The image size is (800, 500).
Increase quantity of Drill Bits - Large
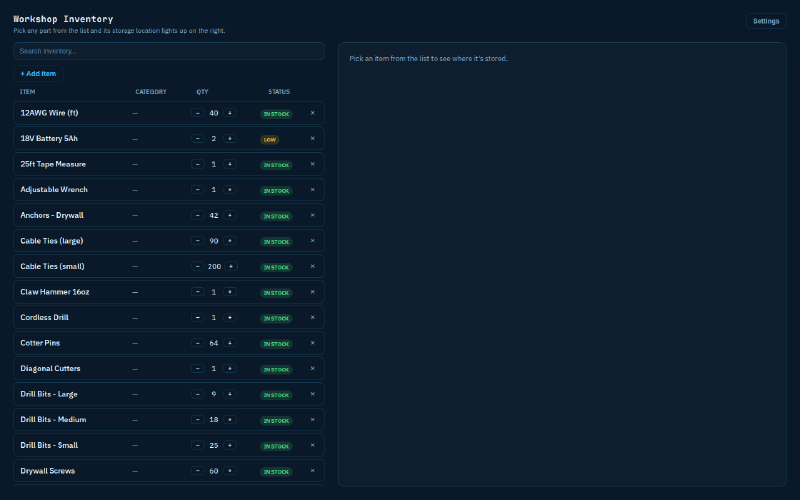pyautogui.click(x=230, y=394)
